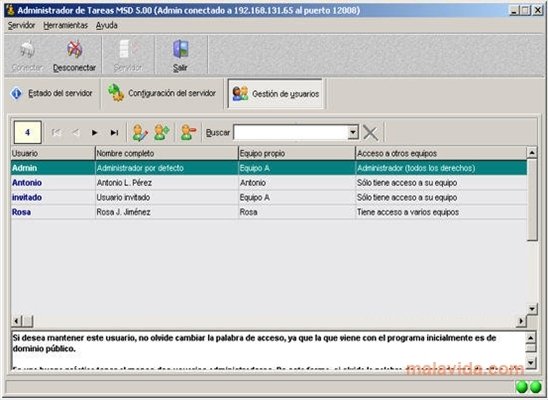Select the Rosa user row

(x=269, y=212)
